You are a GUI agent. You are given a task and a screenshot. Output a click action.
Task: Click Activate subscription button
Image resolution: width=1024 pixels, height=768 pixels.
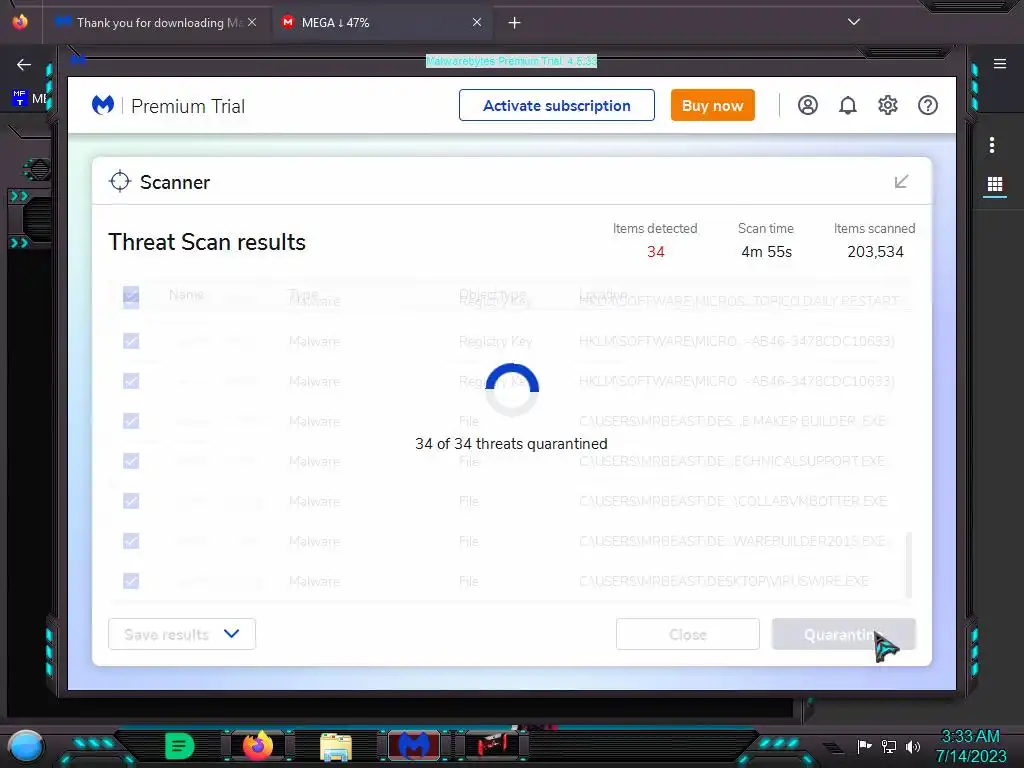click(556, 105)
